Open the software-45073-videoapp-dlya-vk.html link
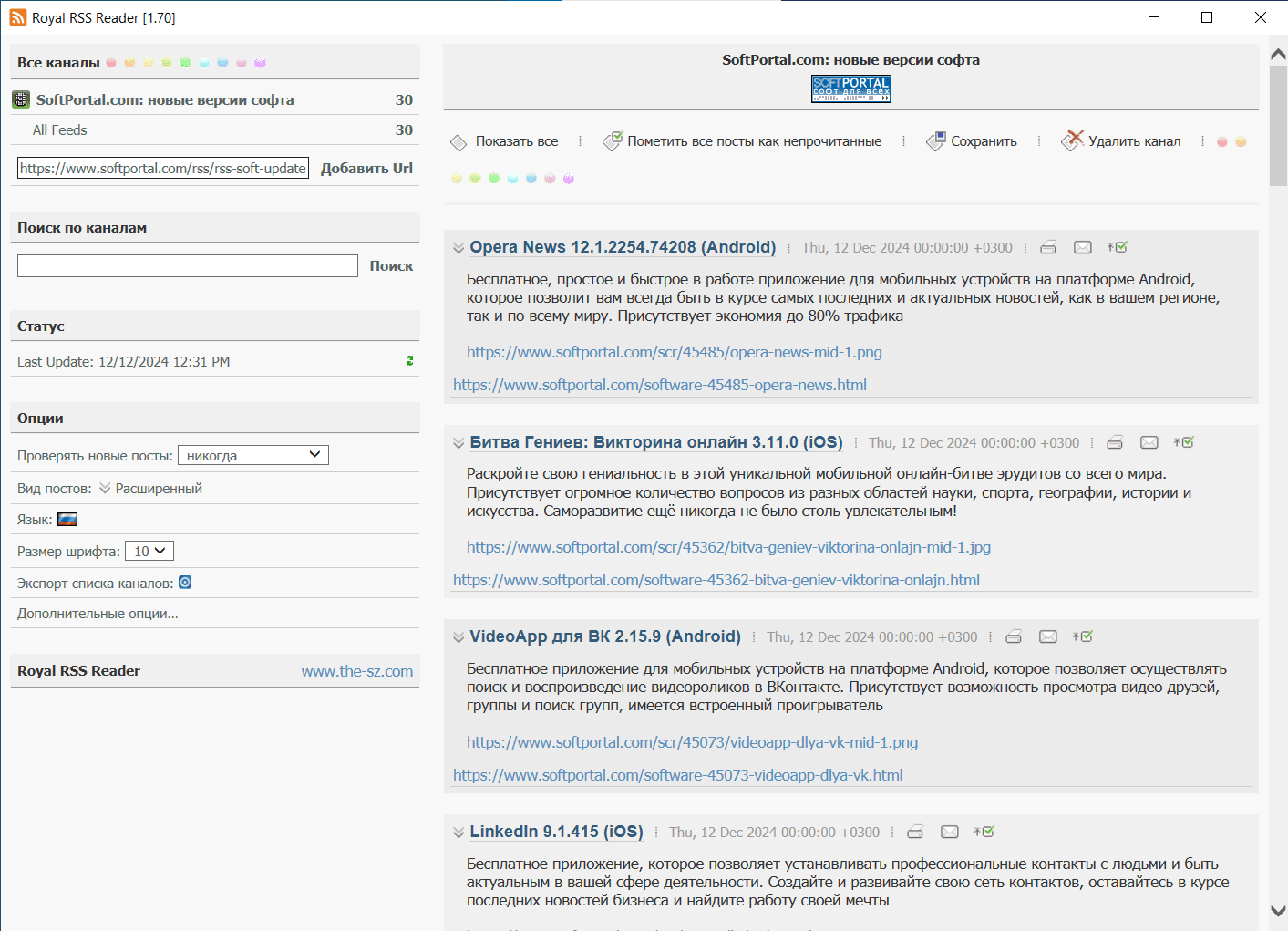 [678, 775]
